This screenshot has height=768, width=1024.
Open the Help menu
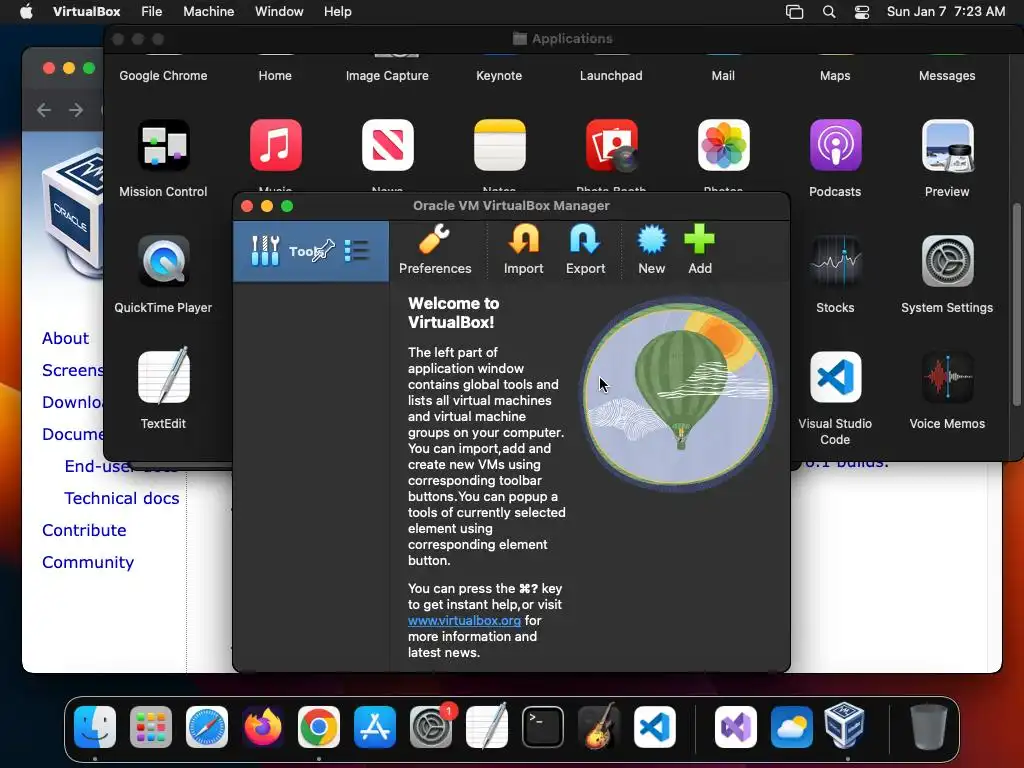click(x=338, y=12)
